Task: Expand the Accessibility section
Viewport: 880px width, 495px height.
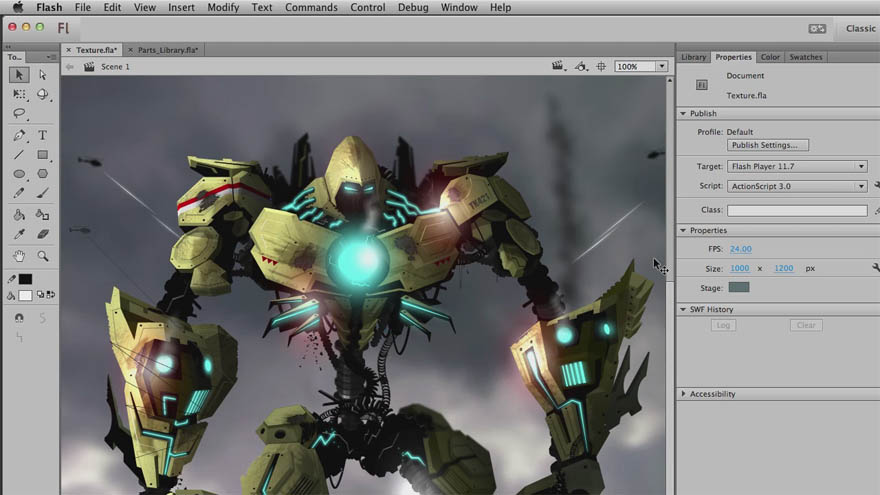Action: click(683, 394)
